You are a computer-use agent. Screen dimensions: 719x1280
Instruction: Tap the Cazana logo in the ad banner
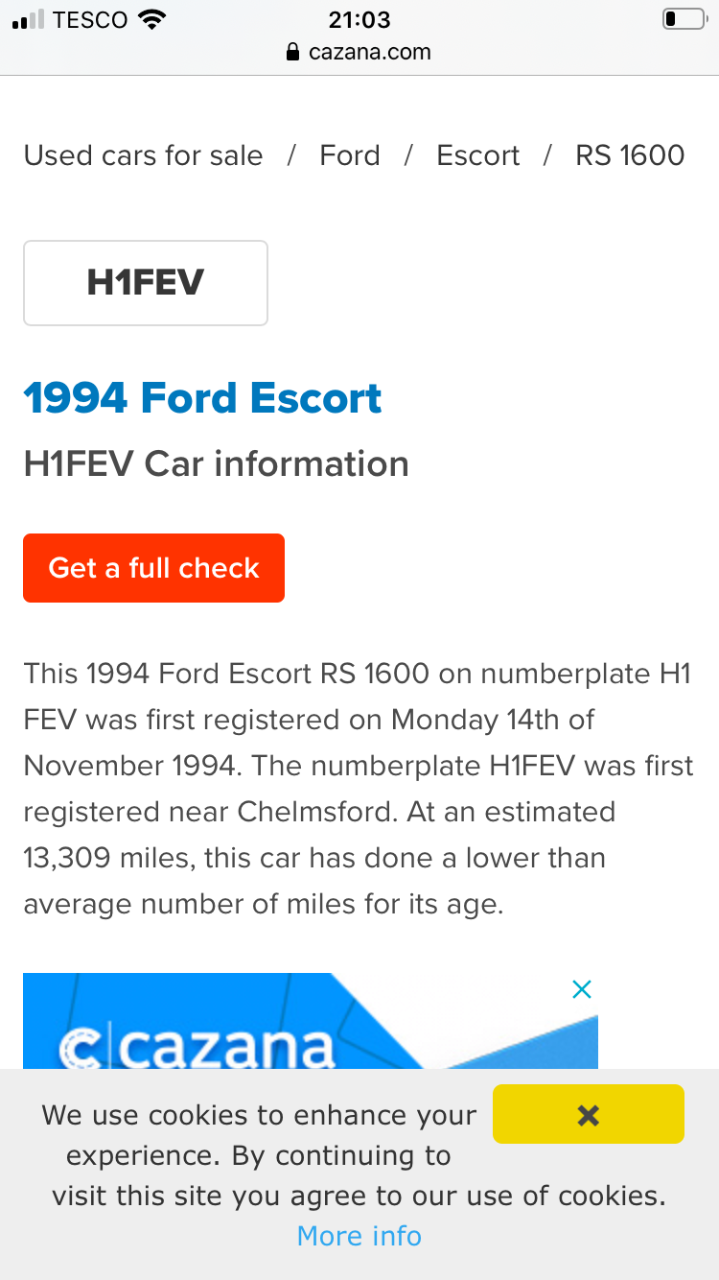197,1045
